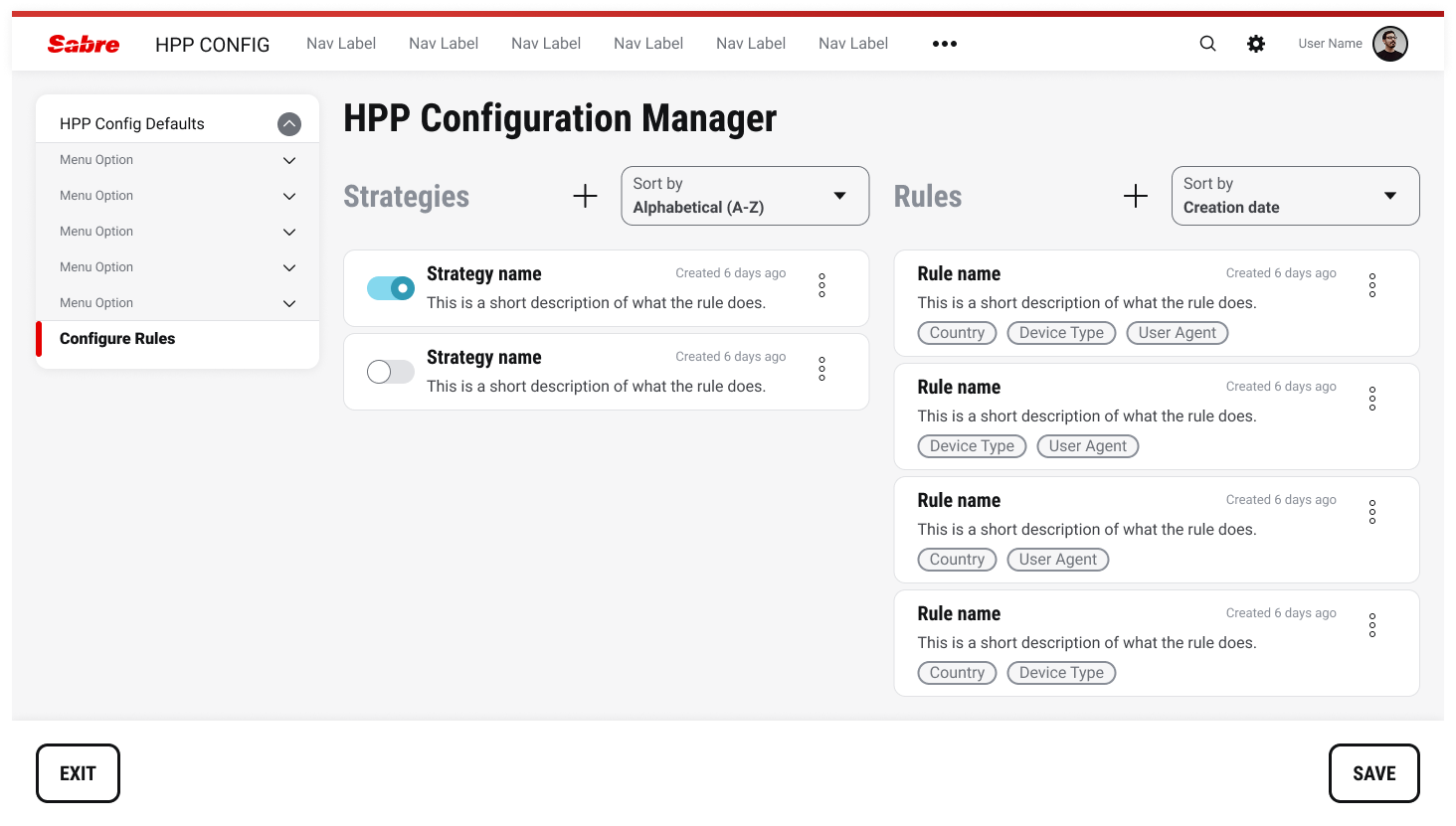Click the User Name label

coord(1330,44)
